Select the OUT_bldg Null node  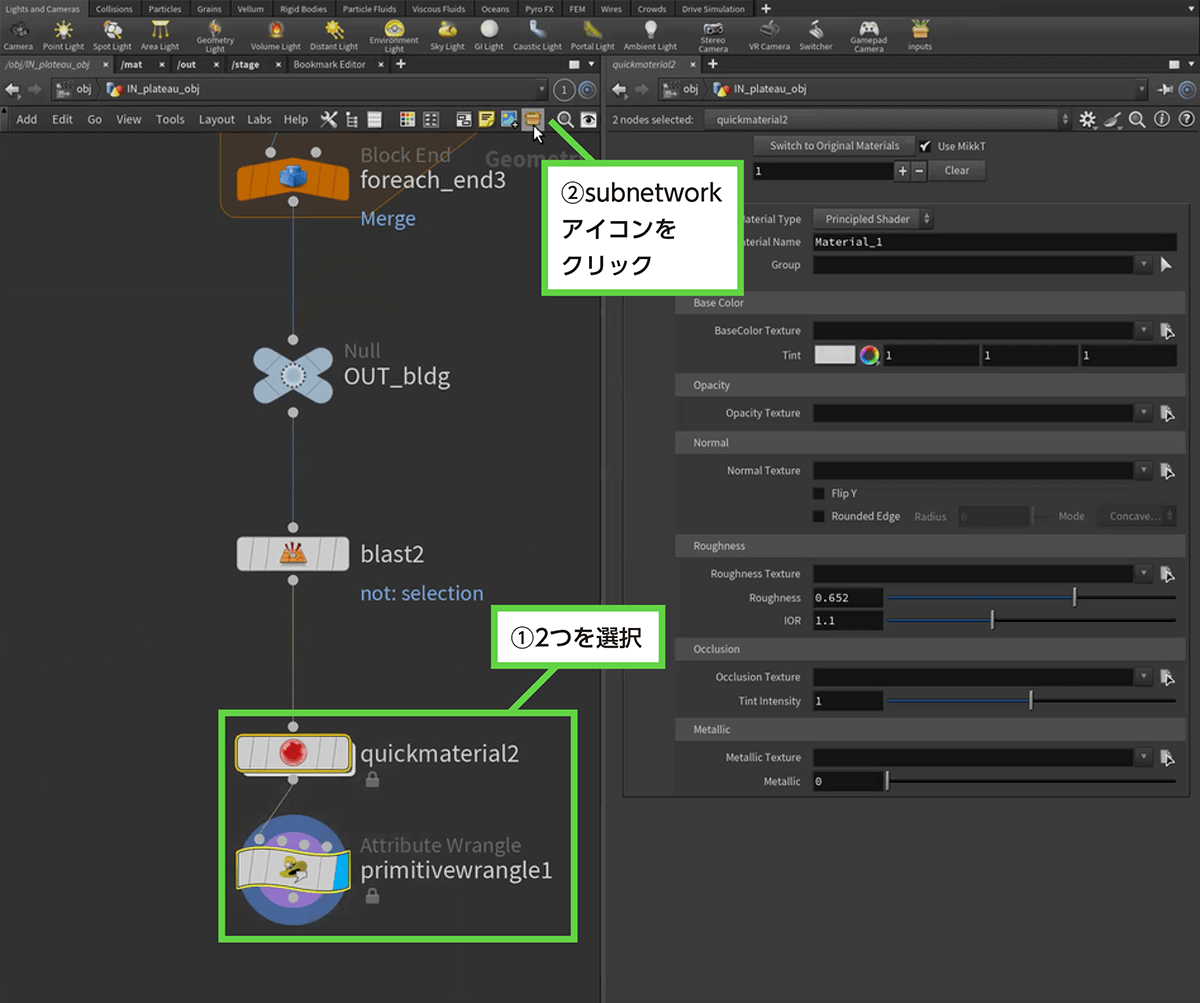tap(292, 376)
